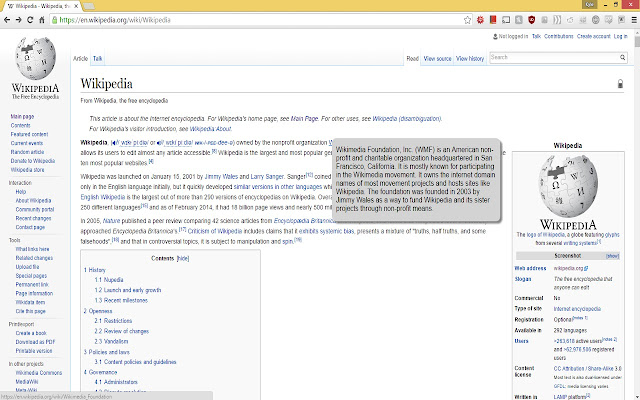Click What links here
This screenshot has width=640, height=400.
32,249
